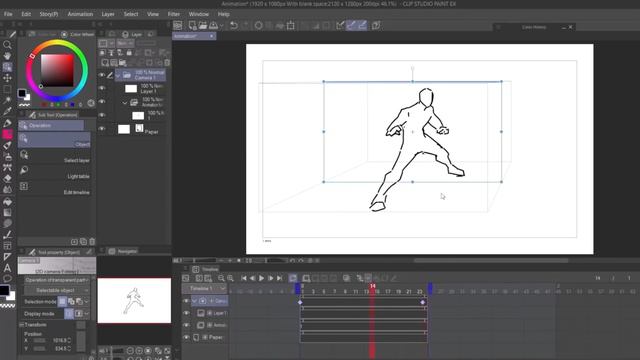Select the Eyedropper tool
Viewport: 640px width, 360px height.
click(x=7, y=111)
